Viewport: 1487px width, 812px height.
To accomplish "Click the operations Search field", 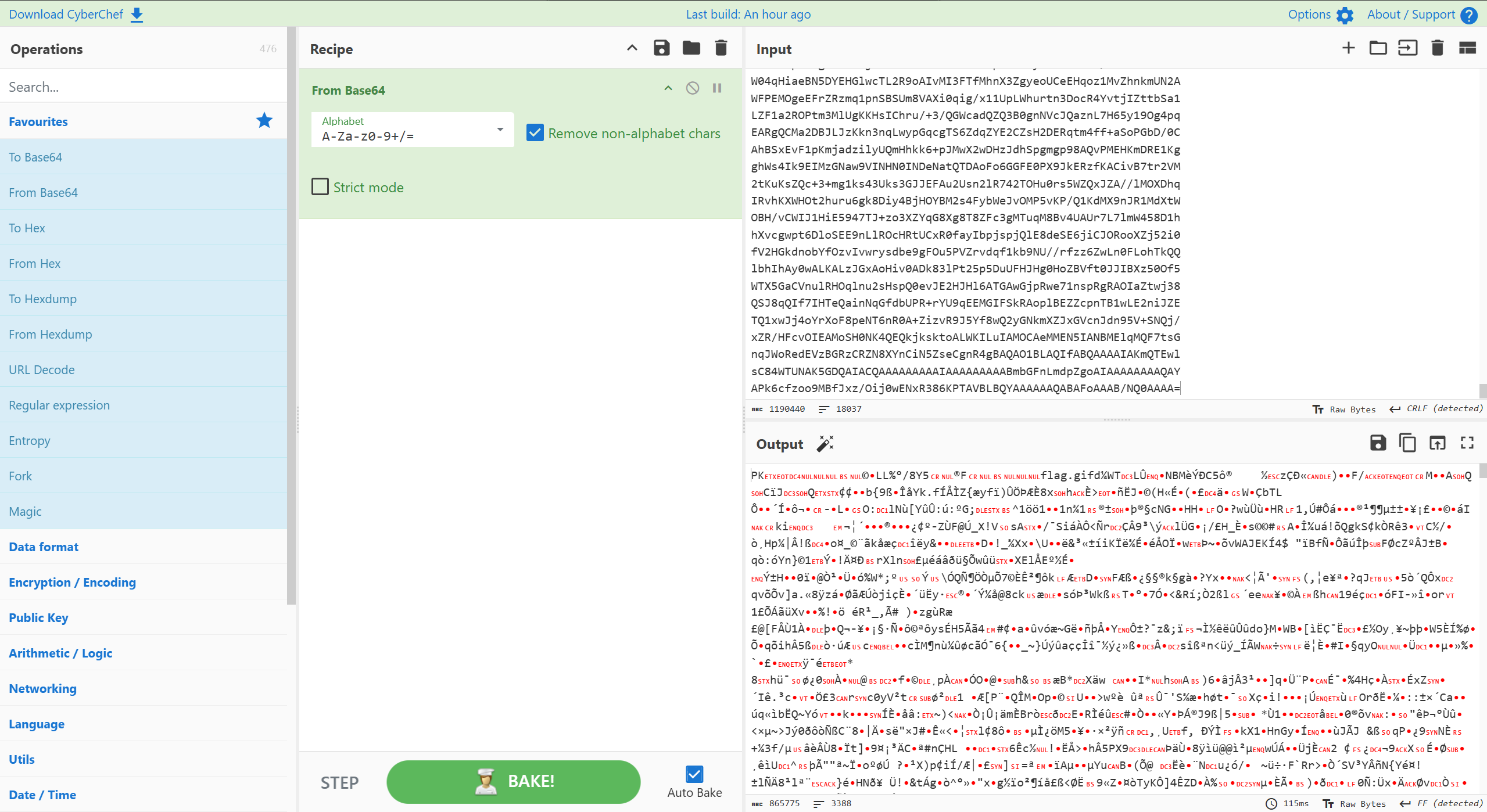I will (x=144, y=87).
